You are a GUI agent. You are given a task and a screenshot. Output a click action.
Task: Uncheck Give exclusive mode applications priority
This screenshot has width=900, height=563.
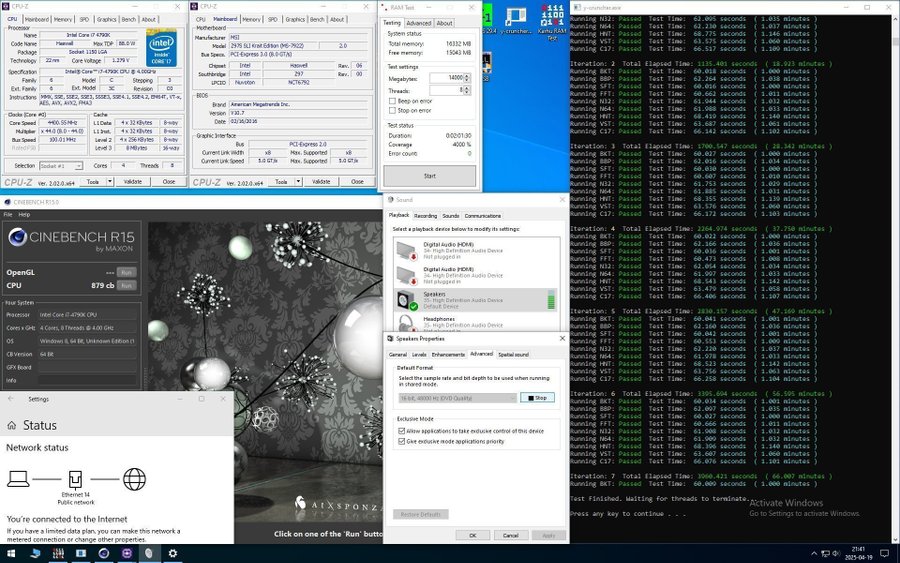tap(402, 441)
